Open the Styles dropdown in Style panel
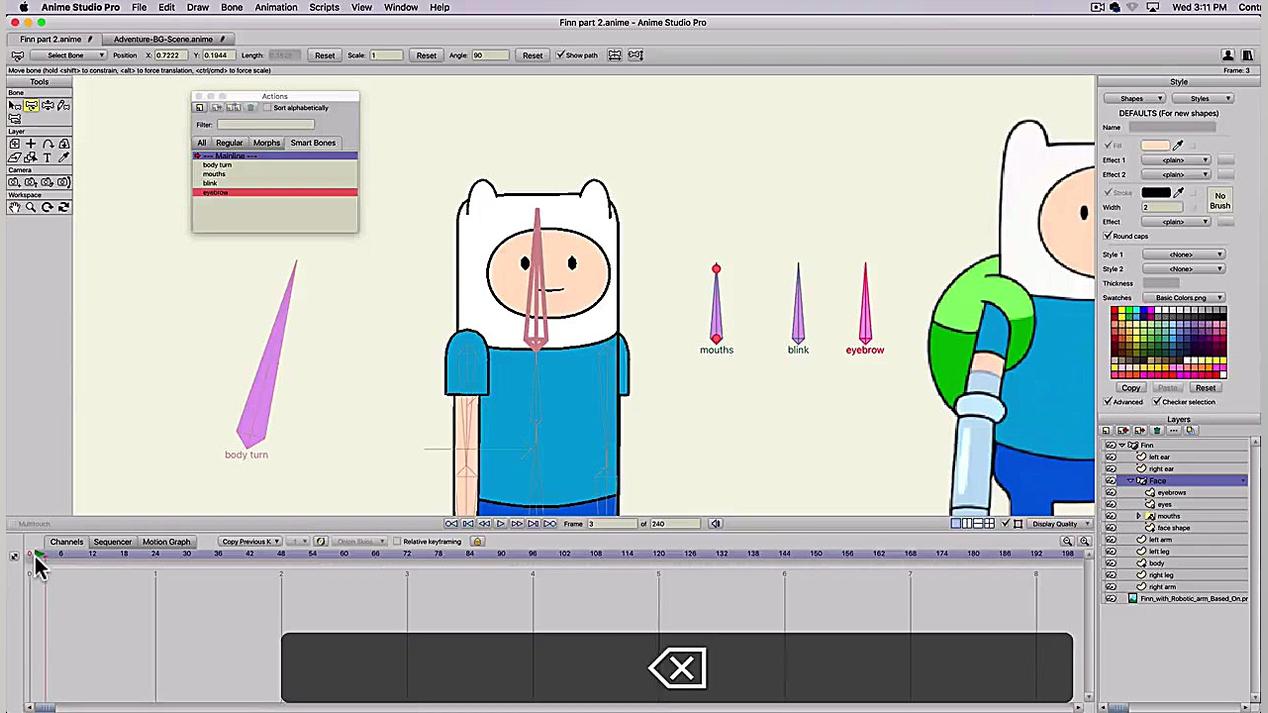 pyautogui.click(x=1203, y=99)
